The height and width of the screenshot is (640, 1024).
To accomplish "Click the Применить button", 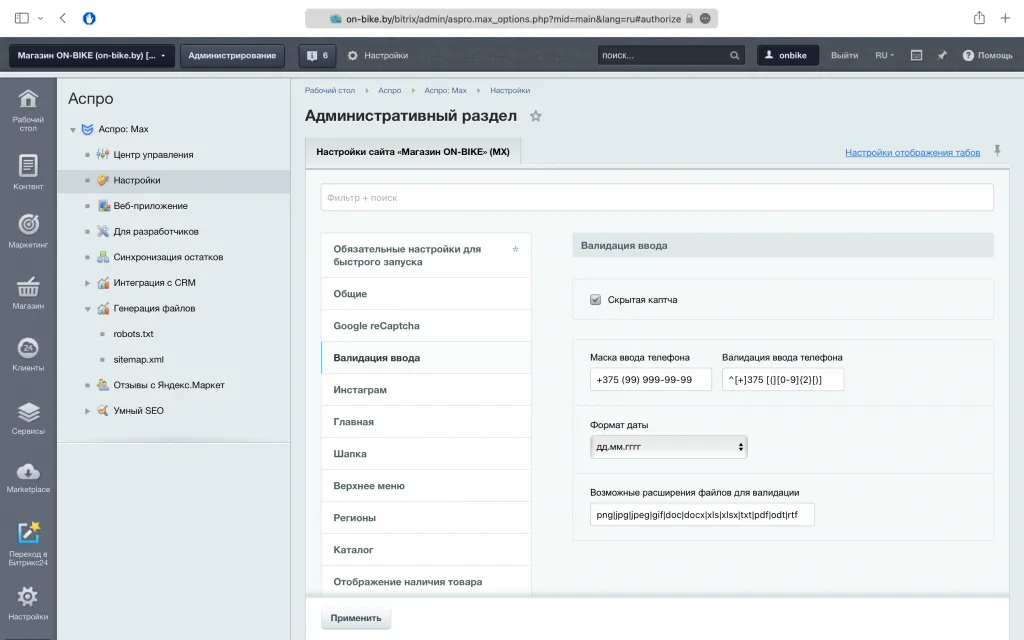I will (356, 618).
